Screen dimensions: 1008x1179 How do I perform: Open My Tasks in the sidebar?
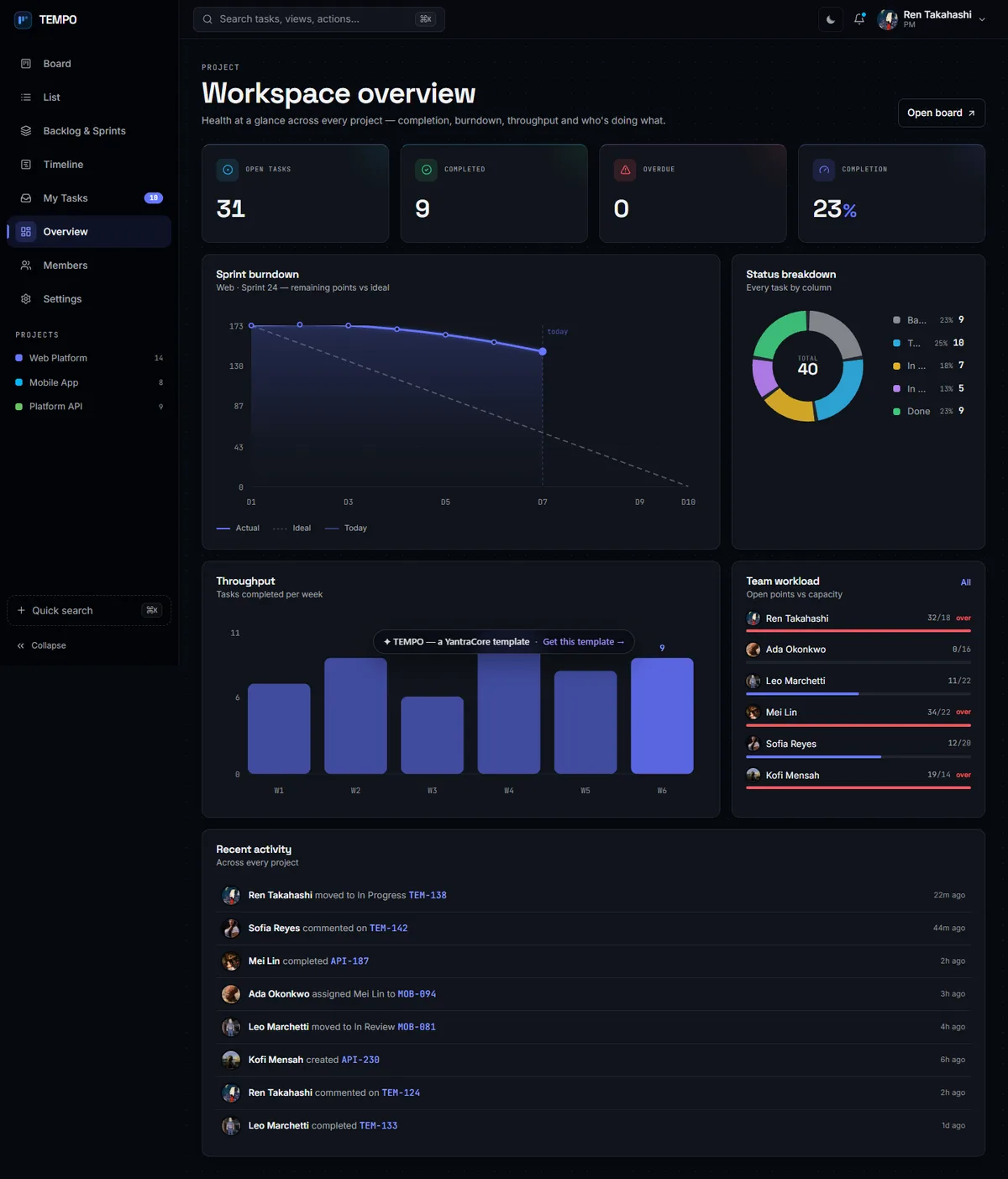[x=89, y=198]
